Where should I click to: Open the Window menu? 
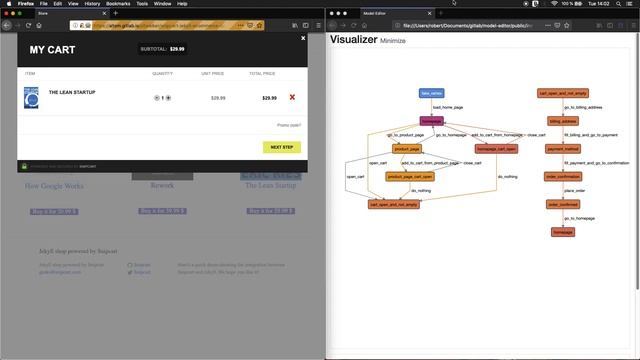coord(162,3)
